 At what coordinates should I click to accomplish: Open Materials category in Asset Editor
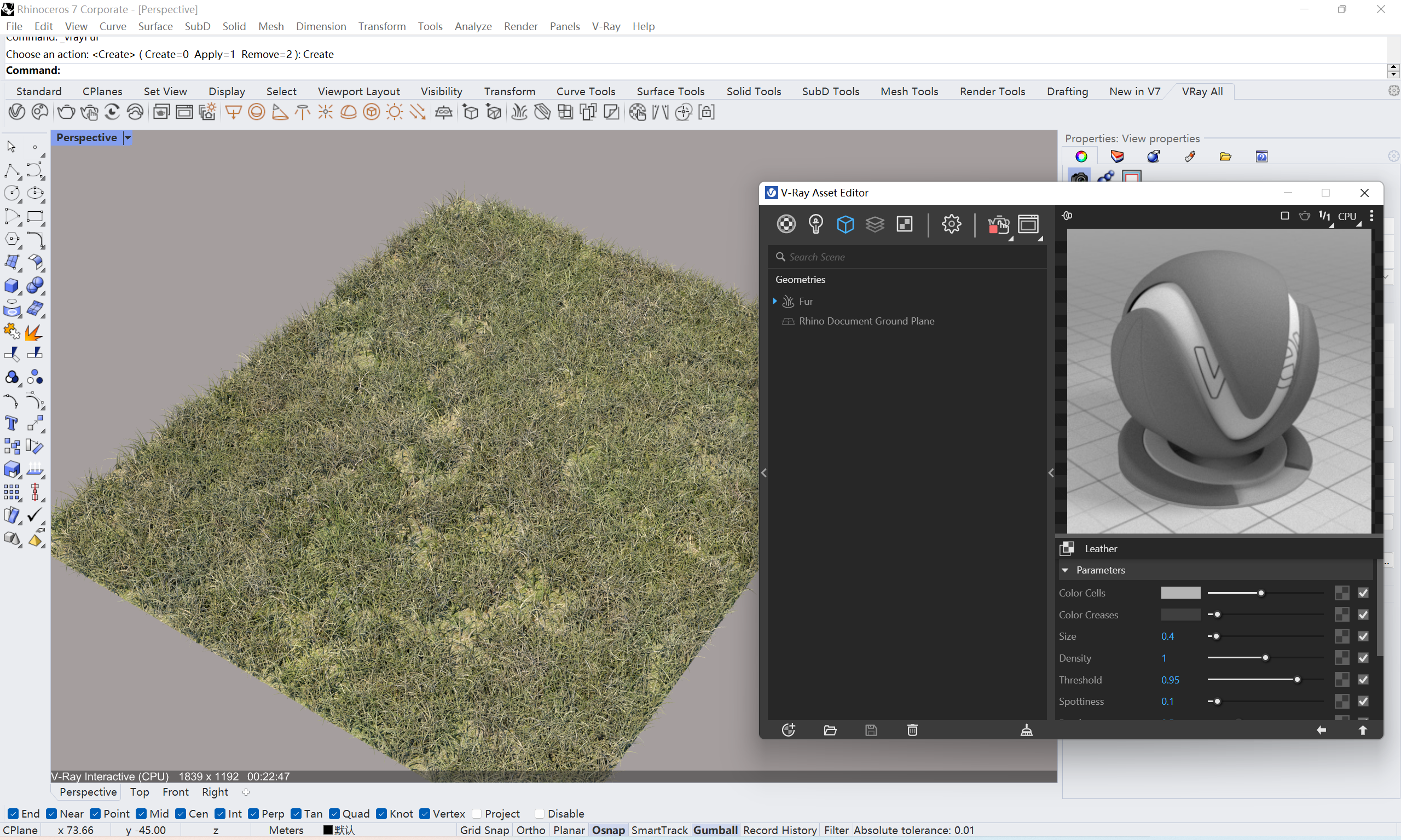(x=786, y=224)
